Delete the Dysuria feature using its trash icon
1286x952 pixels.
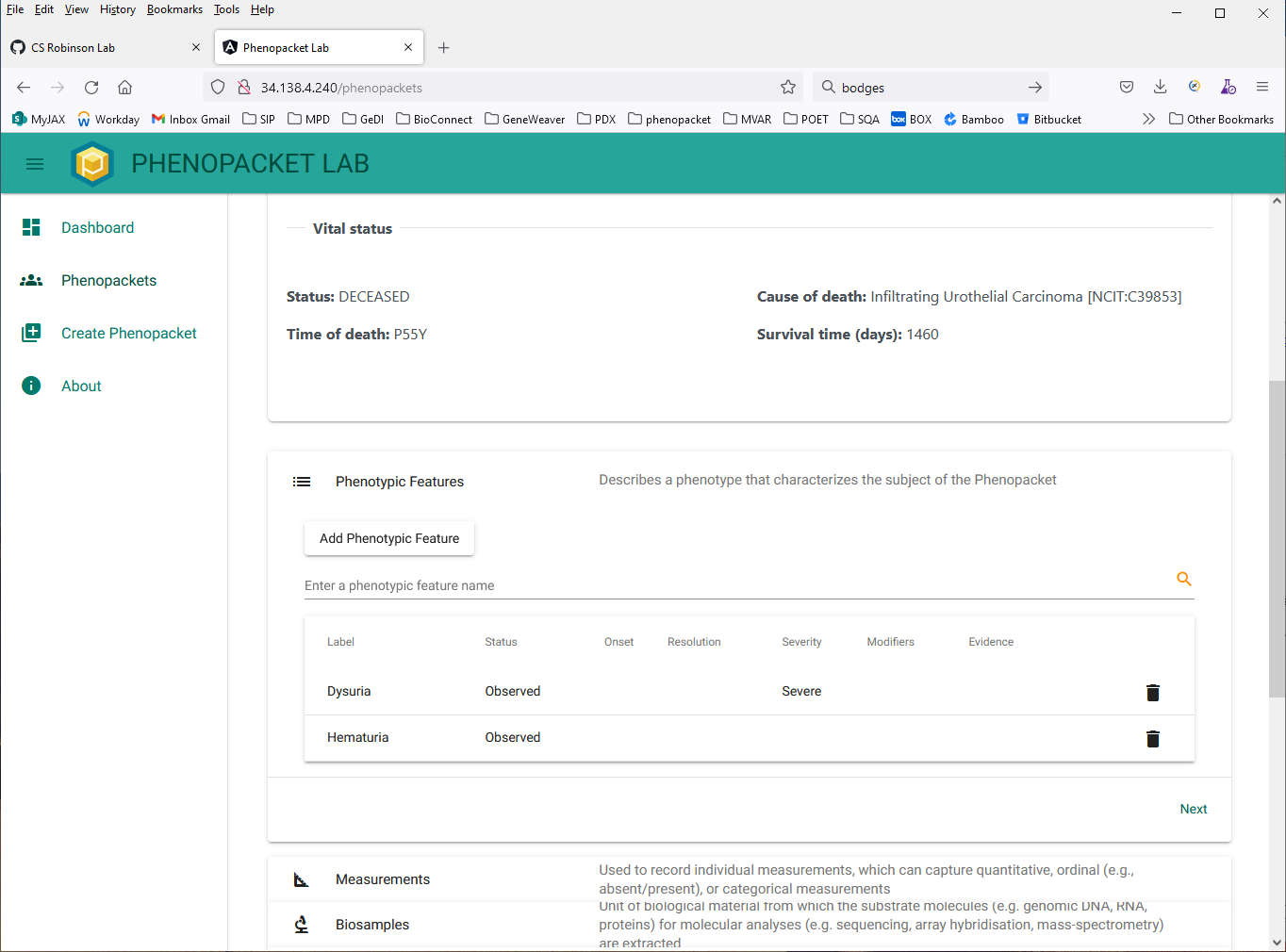click(1152, 692)
